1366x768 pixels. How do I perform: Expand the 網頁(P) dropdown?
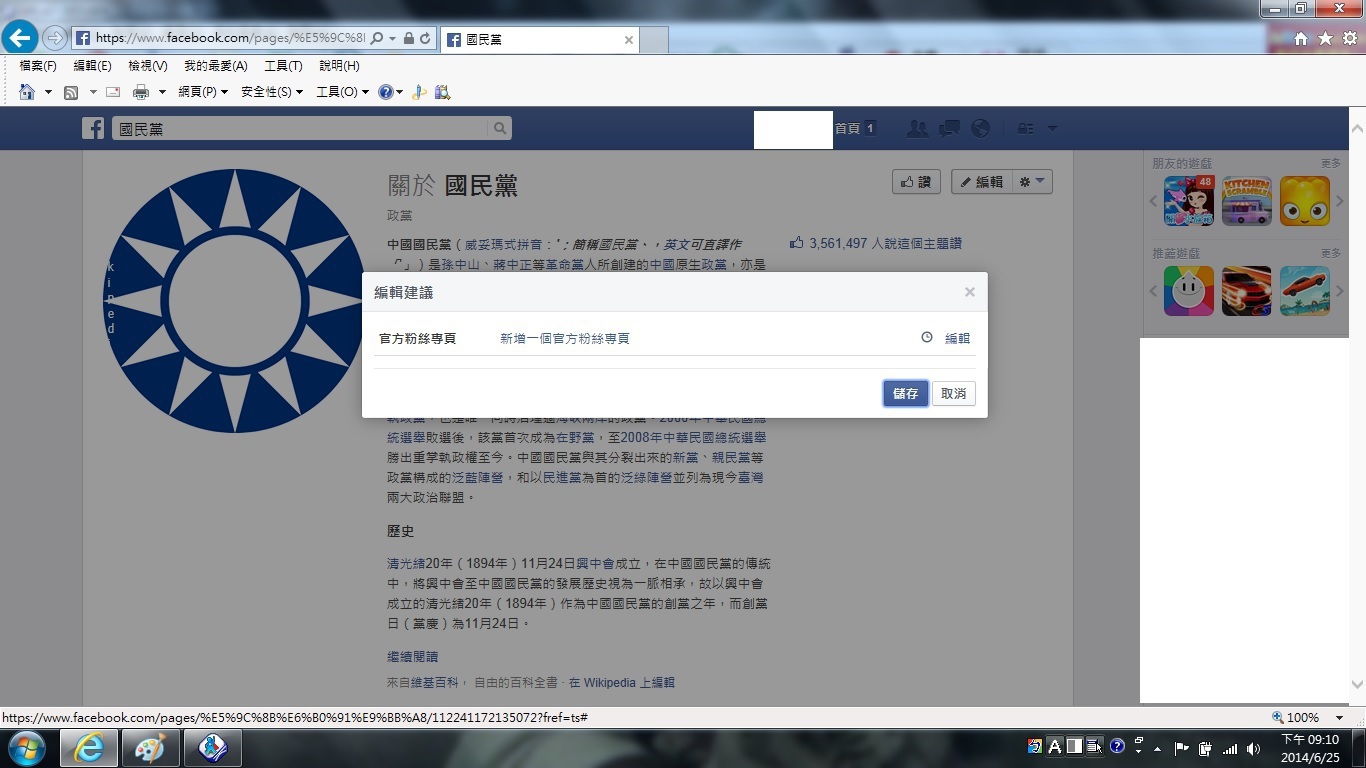(203, 92)
